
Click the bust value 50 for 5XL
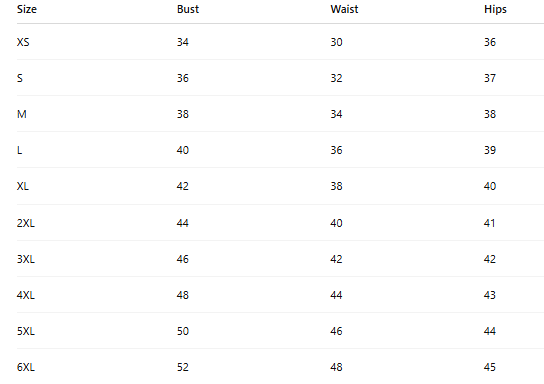(183, 331)
